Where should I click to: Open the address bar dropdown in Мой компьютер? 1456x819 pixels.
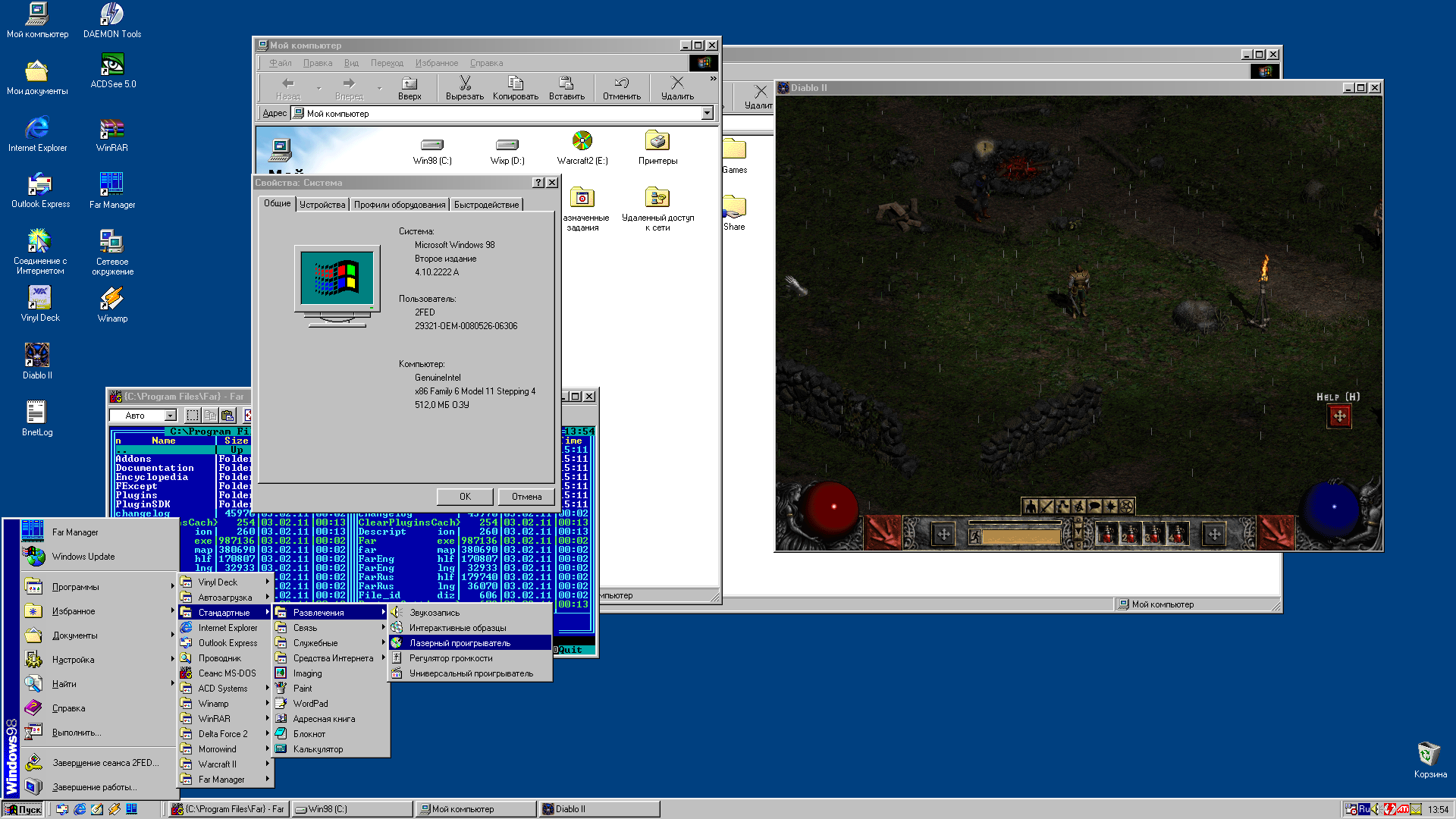click(708, 113)
